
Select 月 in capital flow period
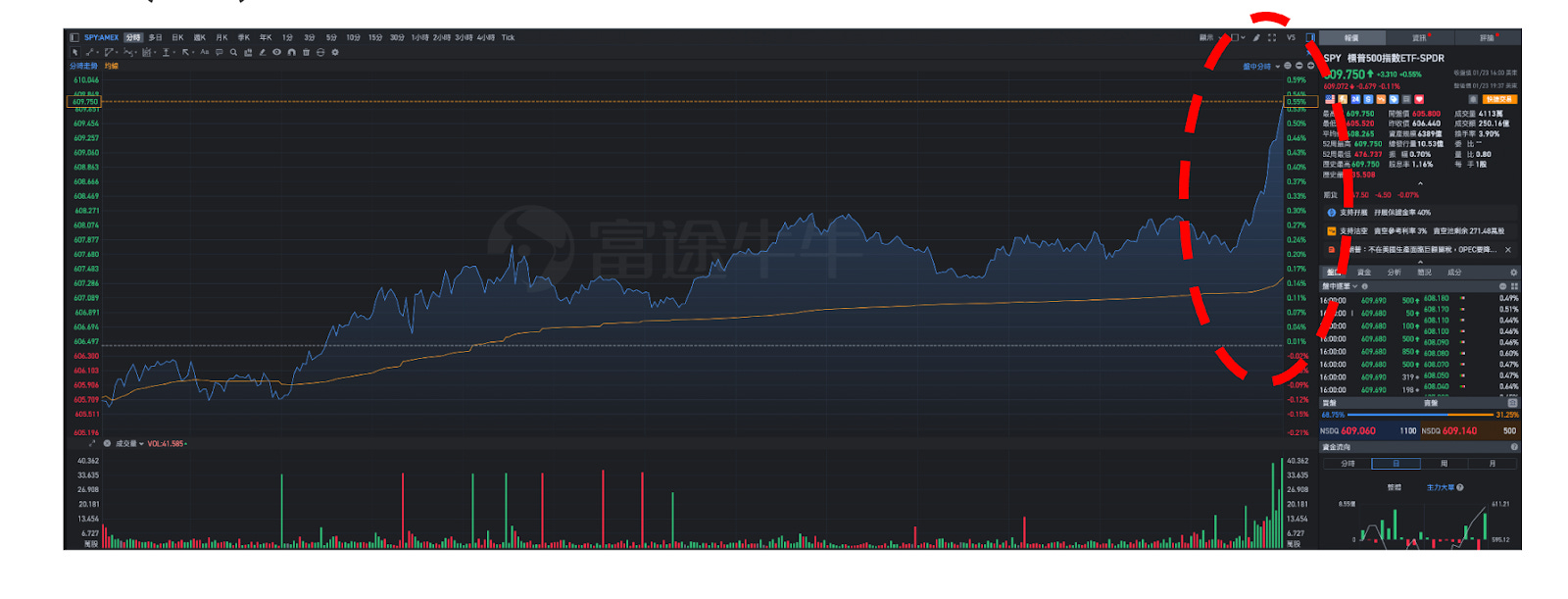pyautogui.click(x=1493, y=464)
